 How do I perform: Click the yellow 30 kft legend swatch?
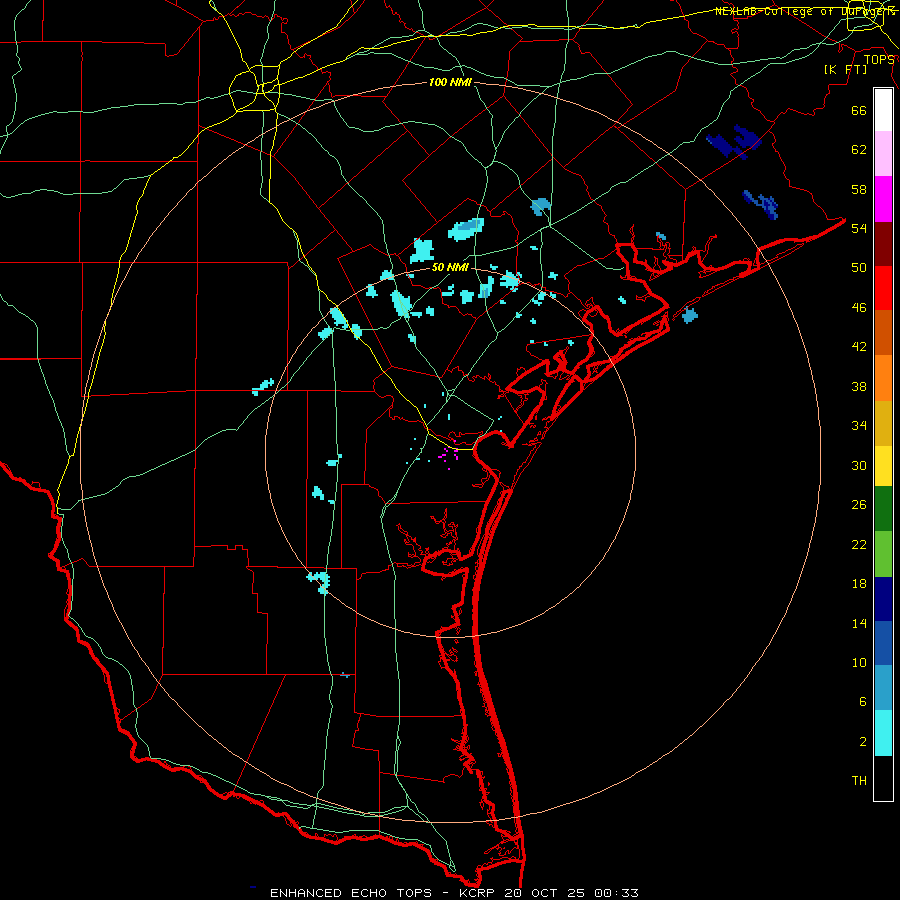tap(883, 465)
